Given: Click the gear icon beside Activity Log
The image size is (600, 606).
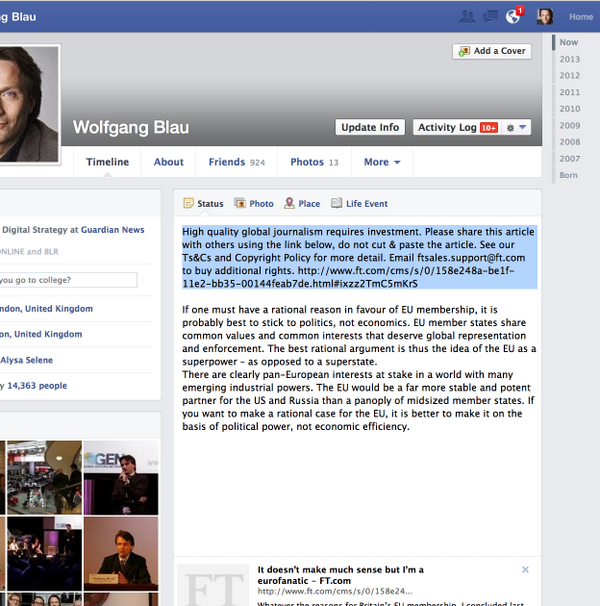Looking at the screenshot, I should [x=510, y=128].
